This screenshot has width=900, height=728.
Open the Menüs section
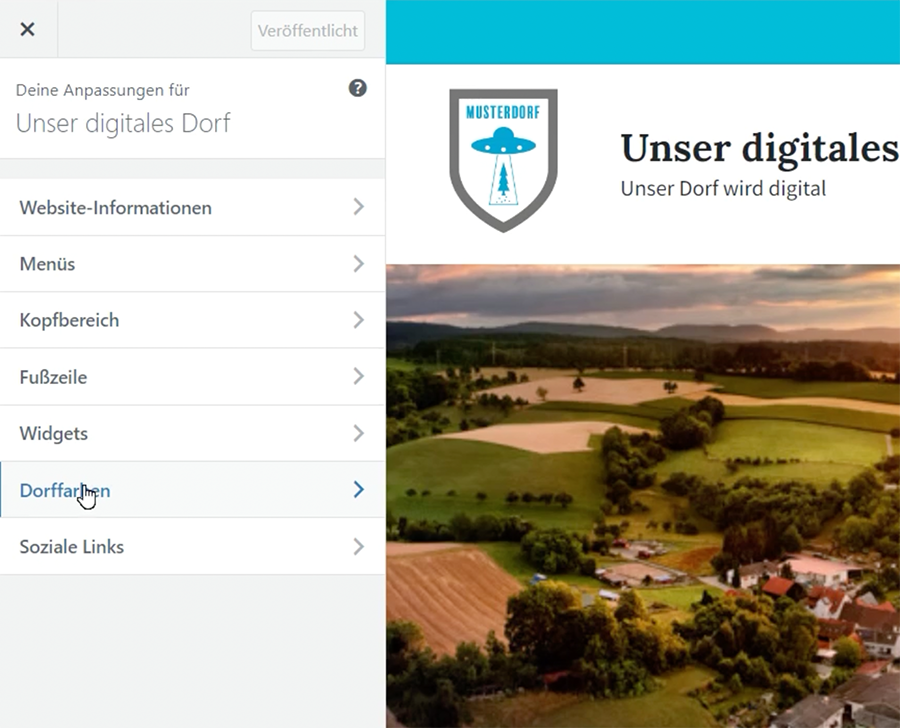coord(47,264)
